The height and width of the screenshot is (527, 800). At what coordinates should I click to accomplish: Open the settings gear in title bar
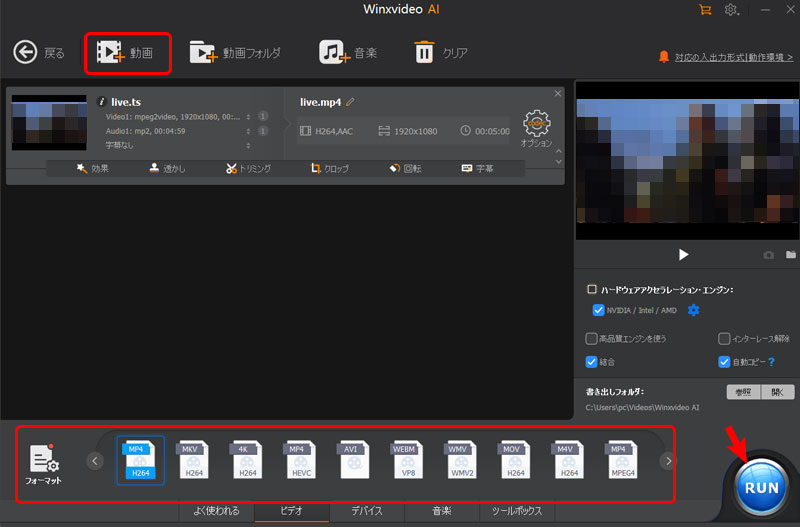coord(731,10)
